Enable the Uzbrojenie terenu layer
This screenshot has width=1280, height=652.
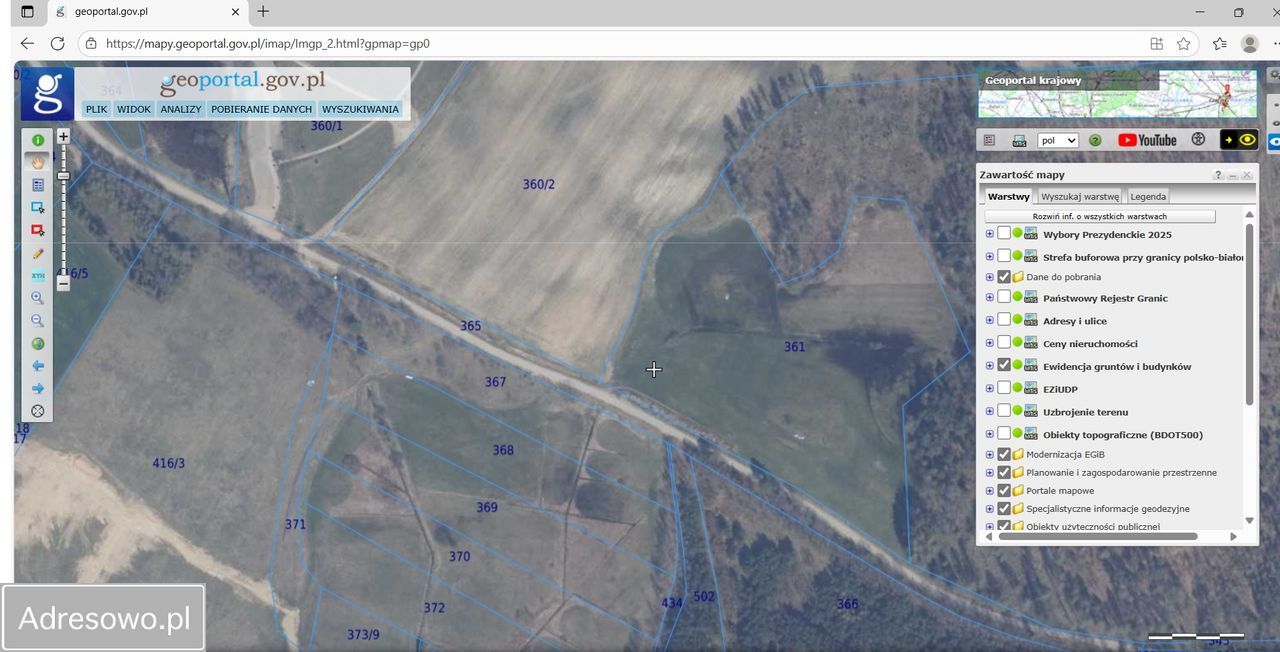[1004, 411]
